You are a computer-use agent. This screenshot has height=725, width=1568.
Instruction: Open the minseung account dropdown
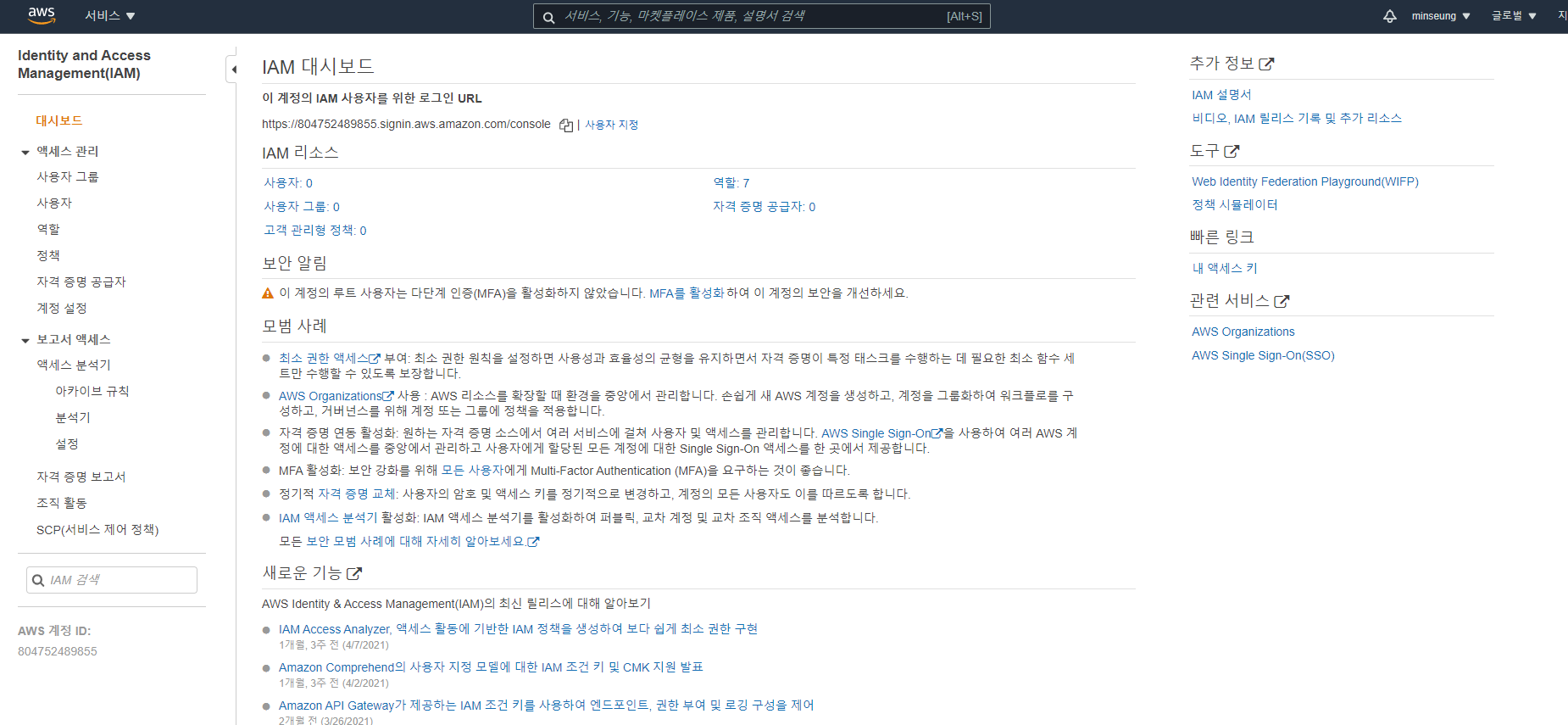coord(1441,16)
